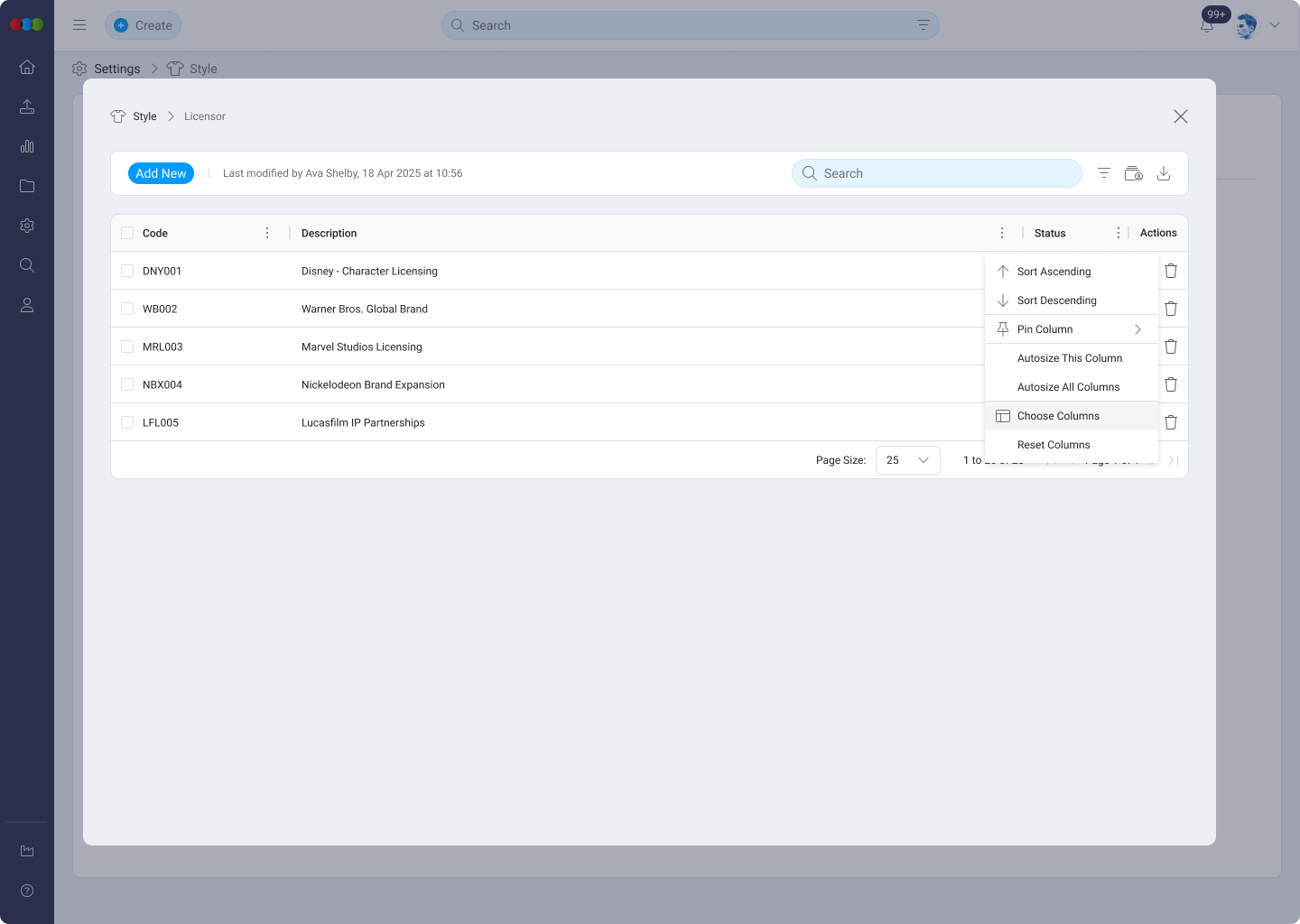Click the saved views folder icon
The image size is (1300, 924).
(x=1133, y=173)
